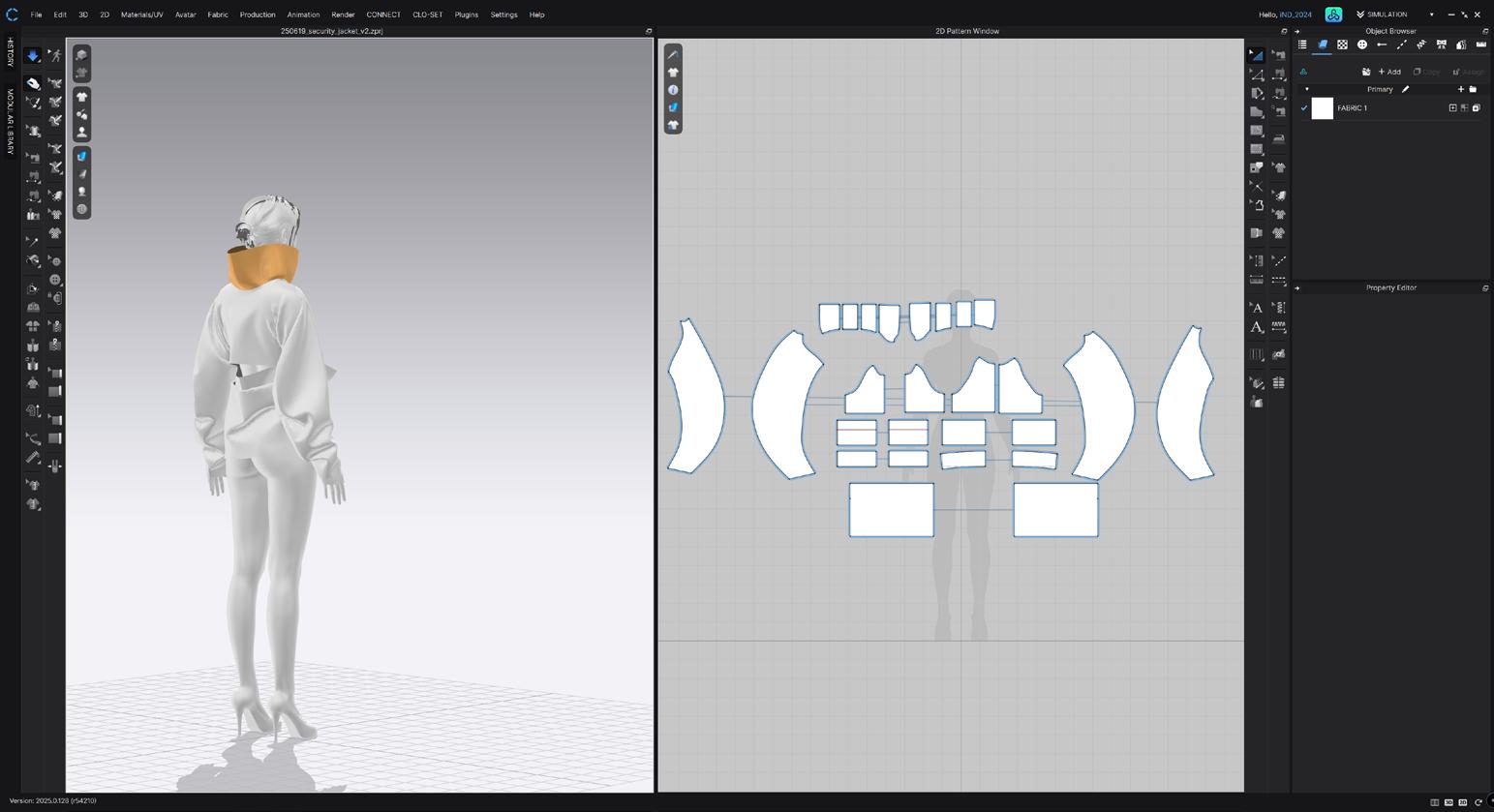Click the CLO logo icon at top-left
The width and height of the screenshot is (1494, 812).
point(12,15)
